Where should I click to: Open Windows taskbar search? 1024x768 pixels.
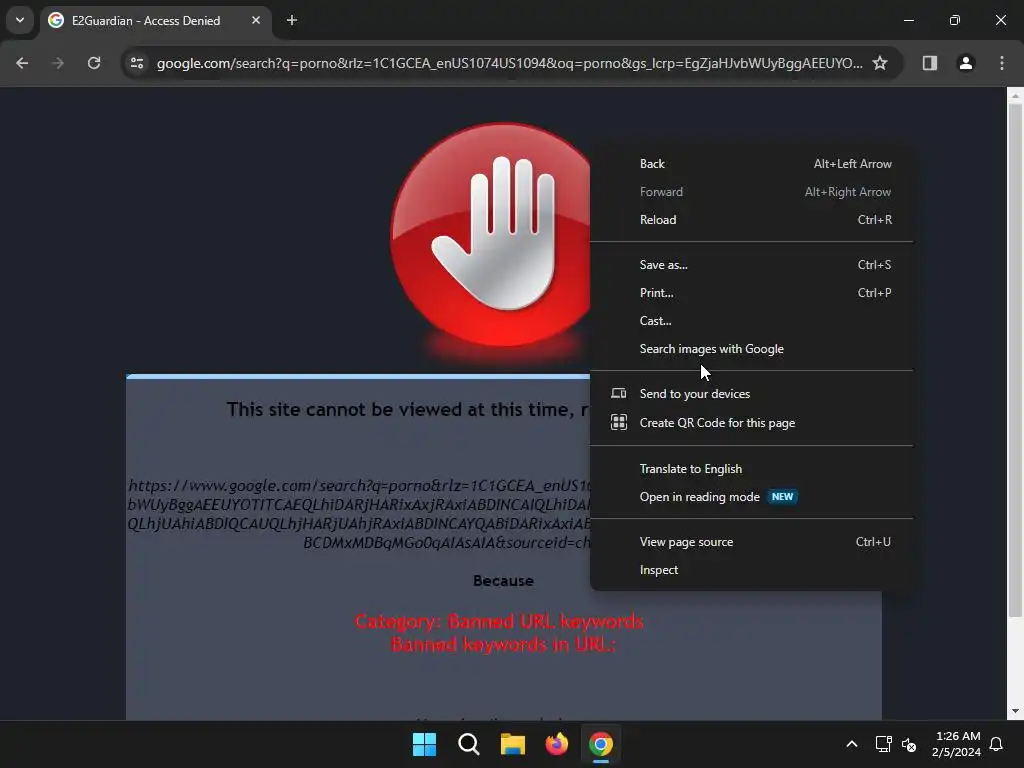click(469, 744)
